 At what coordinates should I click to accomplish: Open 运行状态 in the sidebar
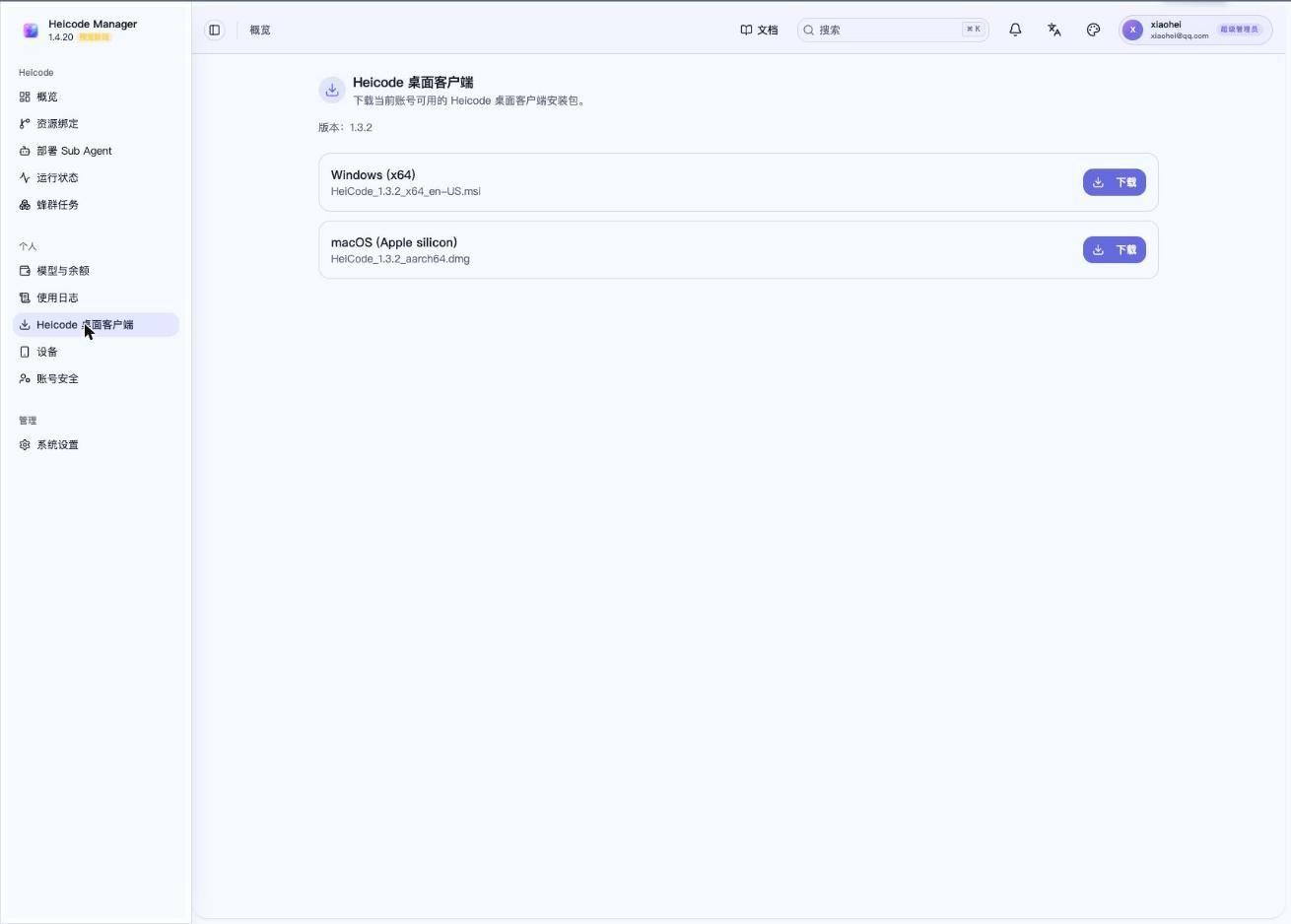96,177
